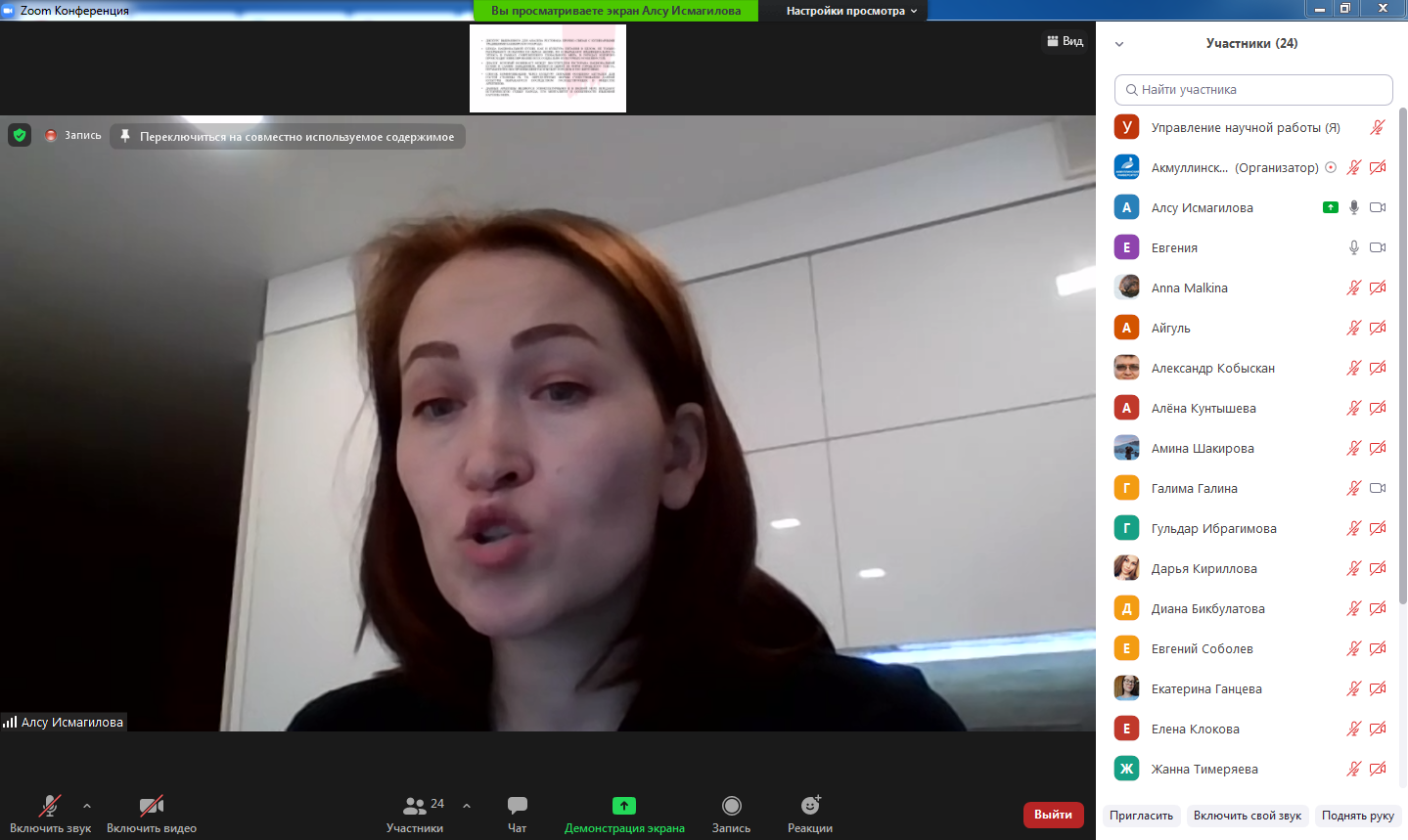This screenshot has width=1408, height=840.
Task: Toggle own mic in participant list top row
Action: click(x=1377, y=127)
